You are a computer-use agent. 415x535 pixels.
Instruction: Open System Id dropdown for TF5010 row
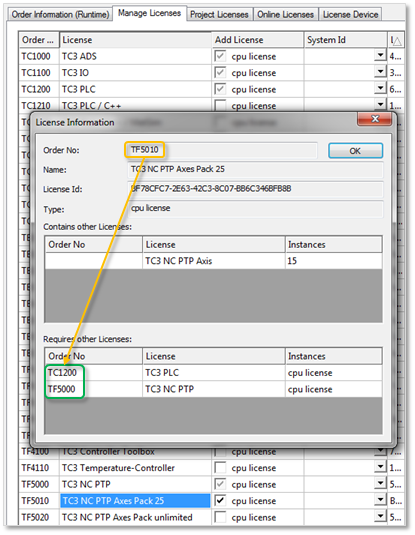coord(380,500)
